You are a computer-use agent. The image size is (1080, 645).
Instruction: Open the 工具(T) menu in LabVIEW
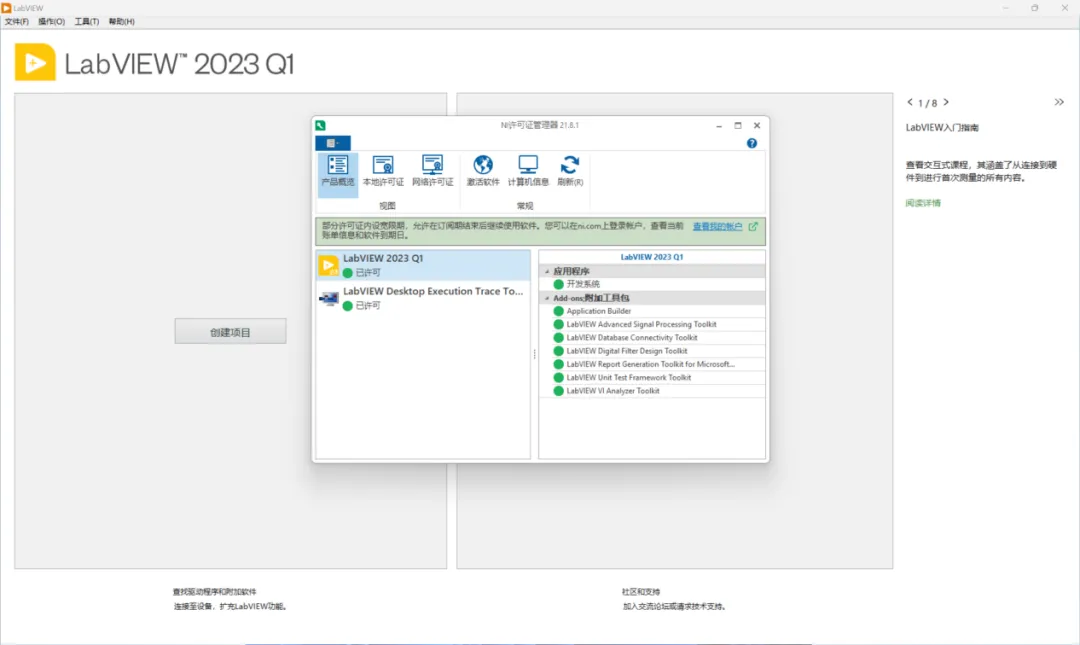87,21
